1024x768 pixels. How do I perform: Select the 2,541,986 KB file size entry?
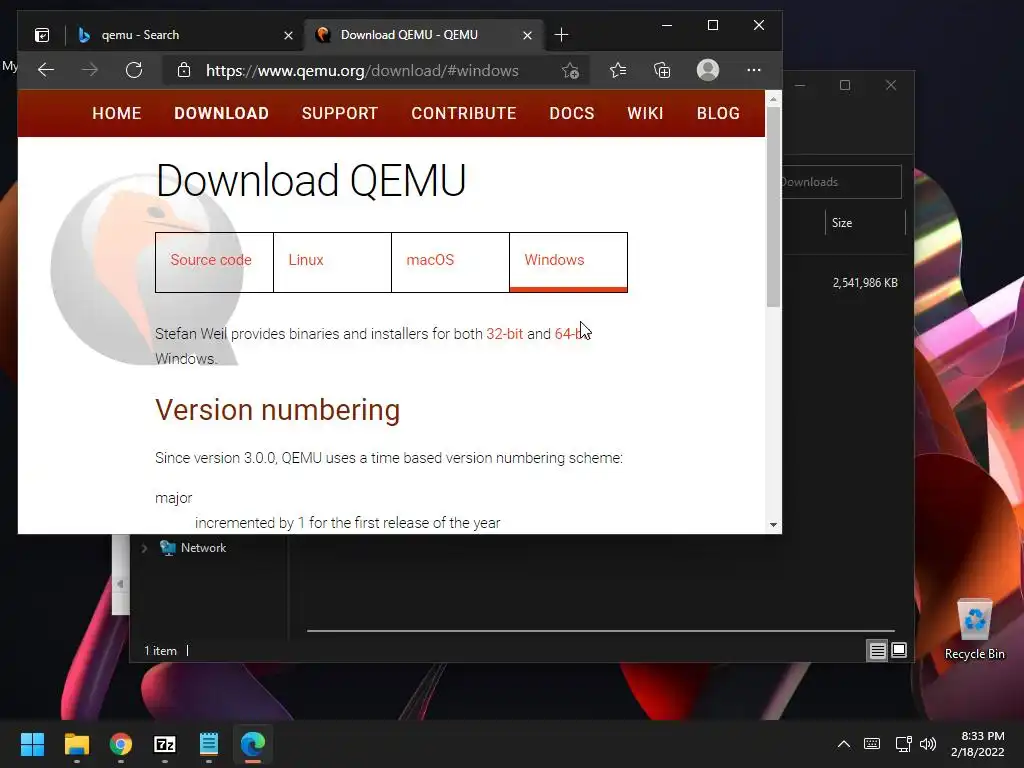coord(865,283)
